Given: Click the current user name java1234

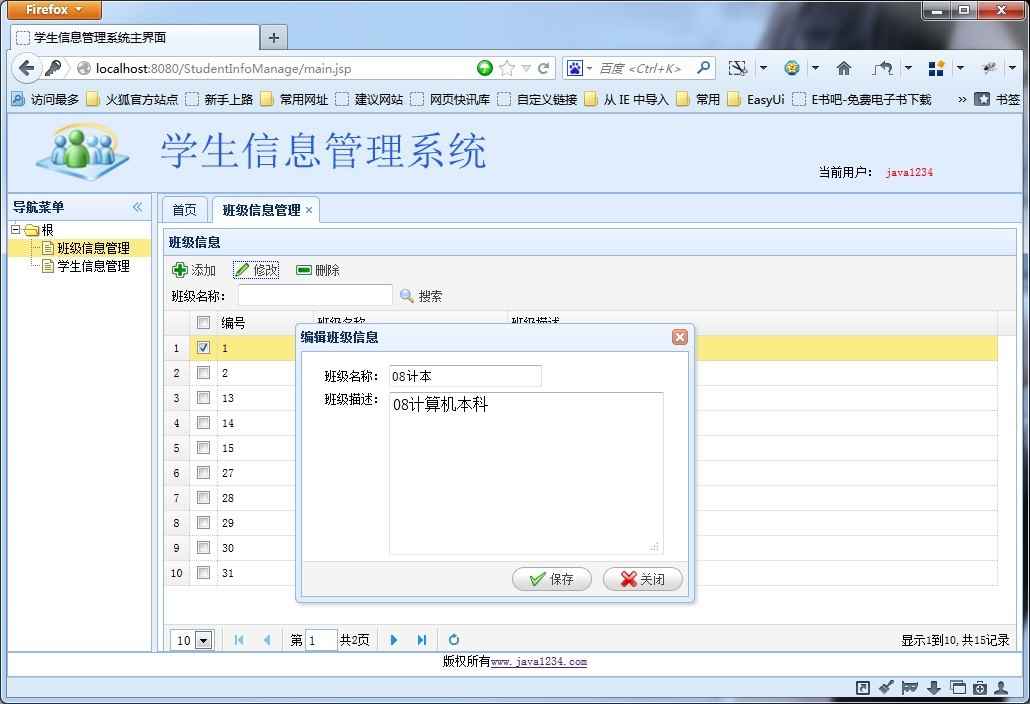Looking at the screenshot, I should pyautogui.click(x=909, y=173).
